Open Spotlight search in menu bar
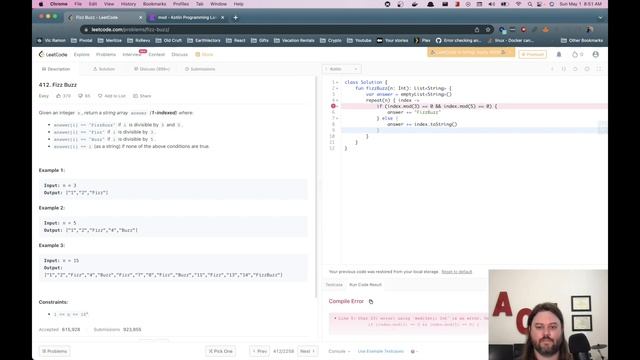 [x=530, y=4]
